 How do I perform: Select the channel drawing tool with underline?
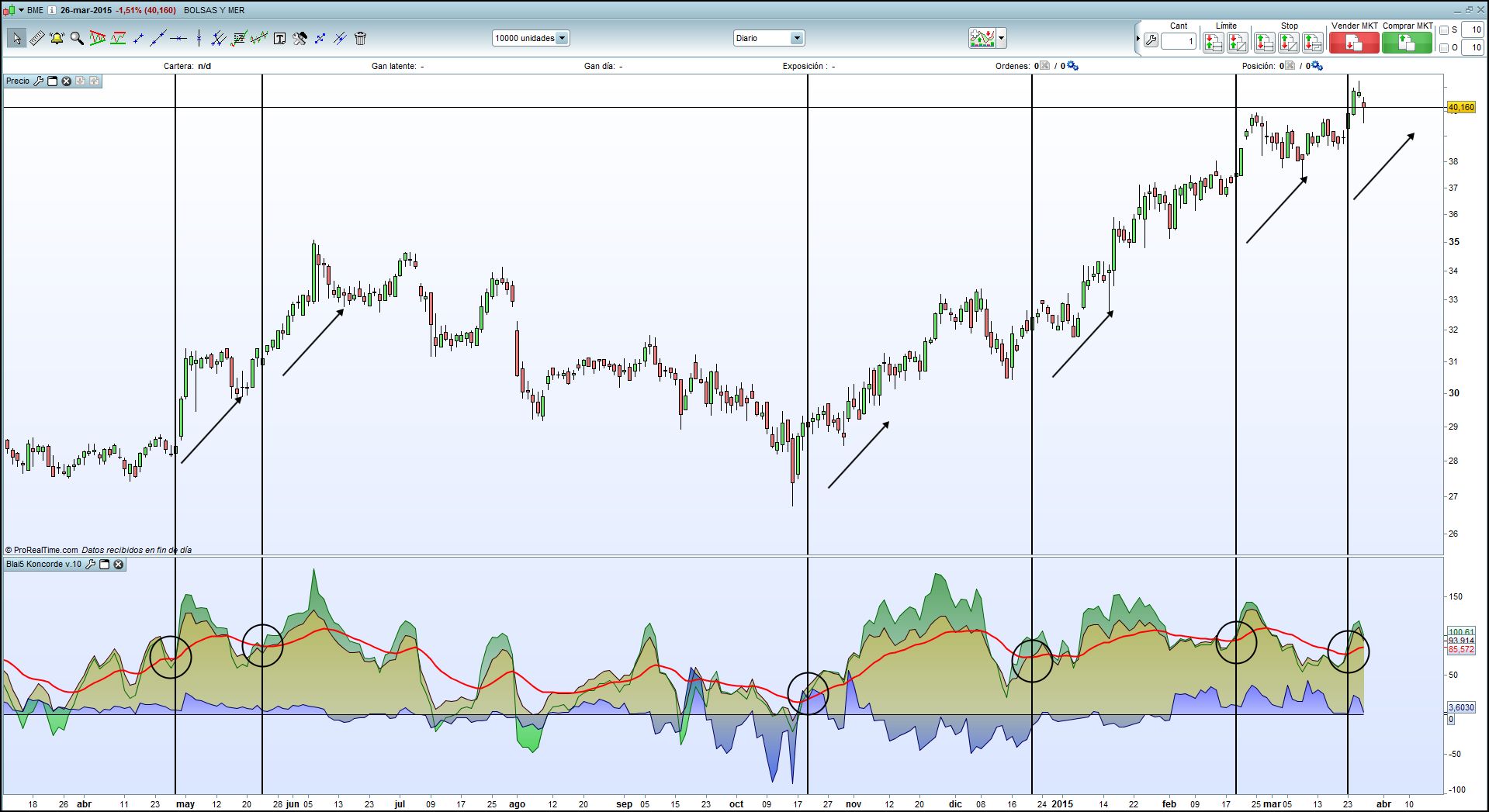coord(118,38)
